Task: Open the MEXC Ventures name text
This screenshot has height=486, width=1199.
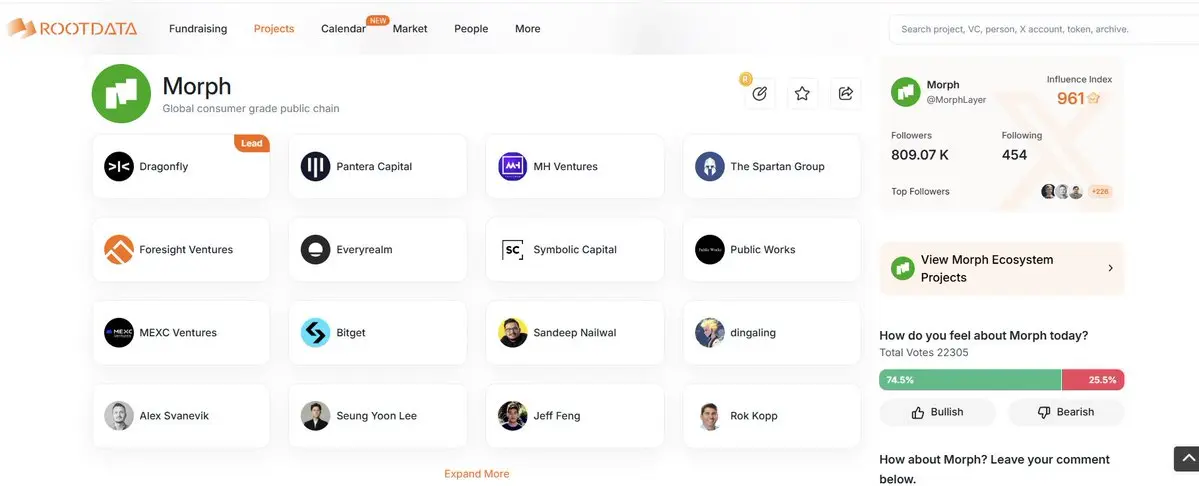Action: pyautogui.click(x=177, y=333)
